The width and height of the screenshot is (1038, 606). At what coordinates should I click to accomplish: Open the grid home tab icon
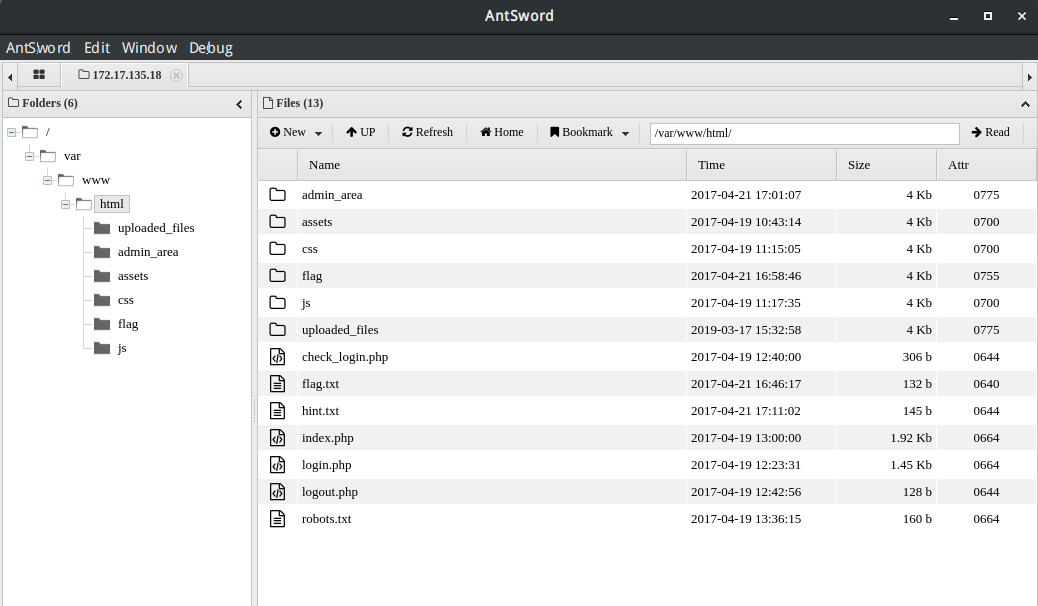(39, 75)
